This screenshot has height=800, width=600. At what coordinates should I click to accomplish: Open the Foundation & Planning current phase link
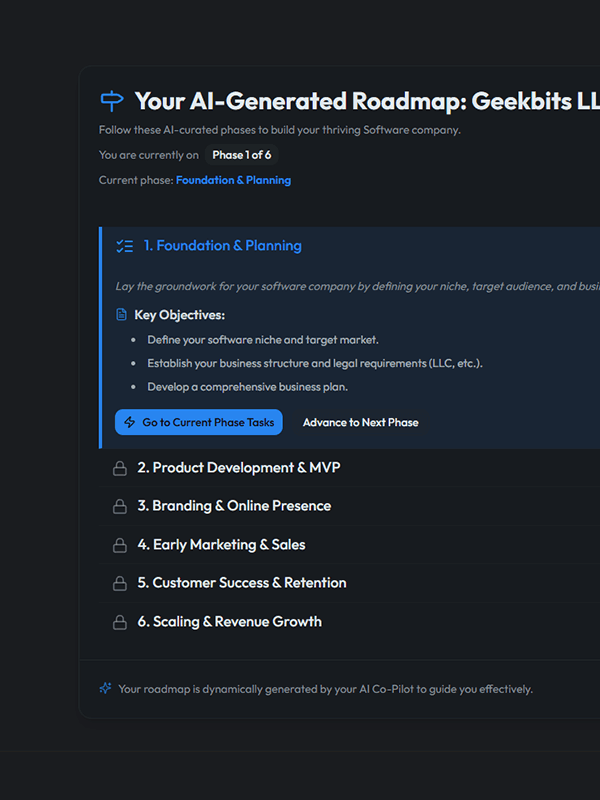click(x=233, y=179)
